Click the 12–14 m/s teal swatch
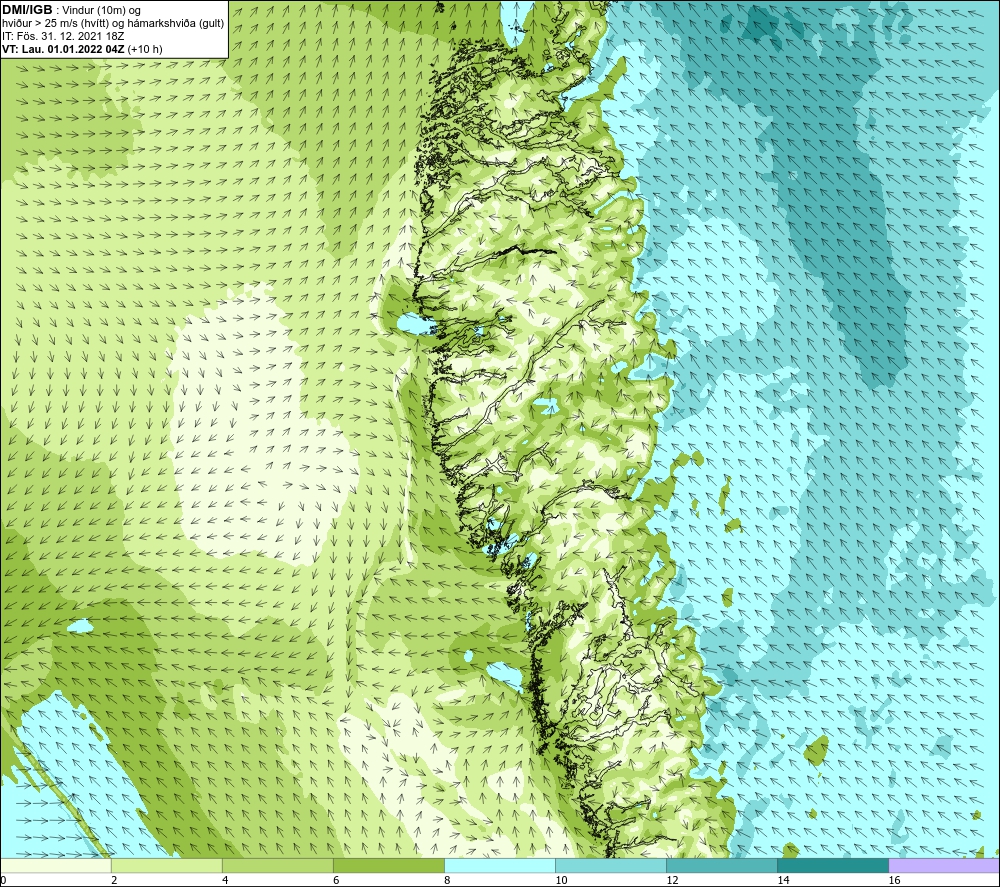 point(721,865)
